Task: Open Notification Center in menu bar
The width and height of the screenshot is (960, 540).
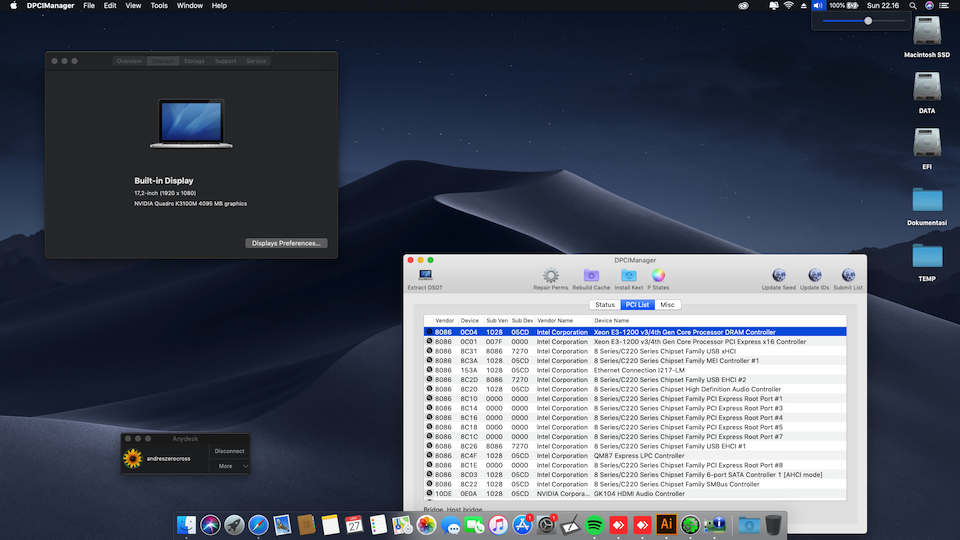Action: click(945, 6)
